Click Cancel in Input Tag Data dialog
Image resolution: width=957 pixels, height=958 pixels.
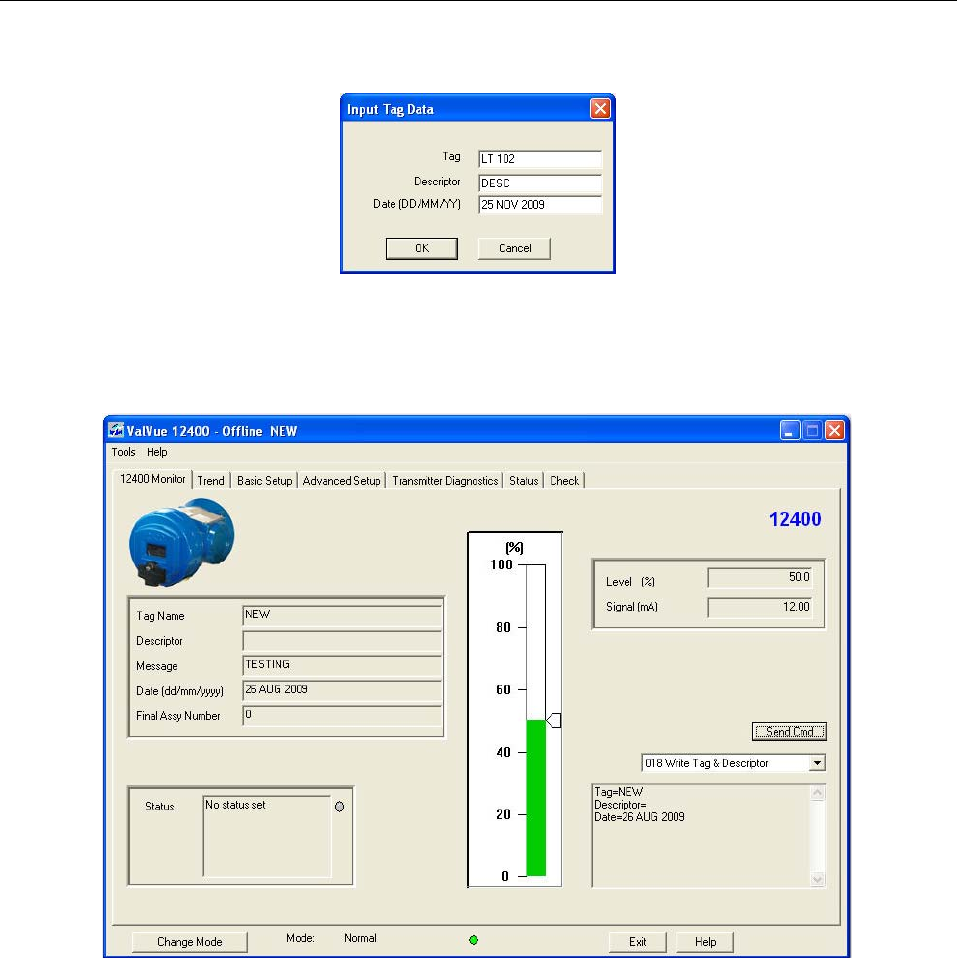click(x=515, y=249)
